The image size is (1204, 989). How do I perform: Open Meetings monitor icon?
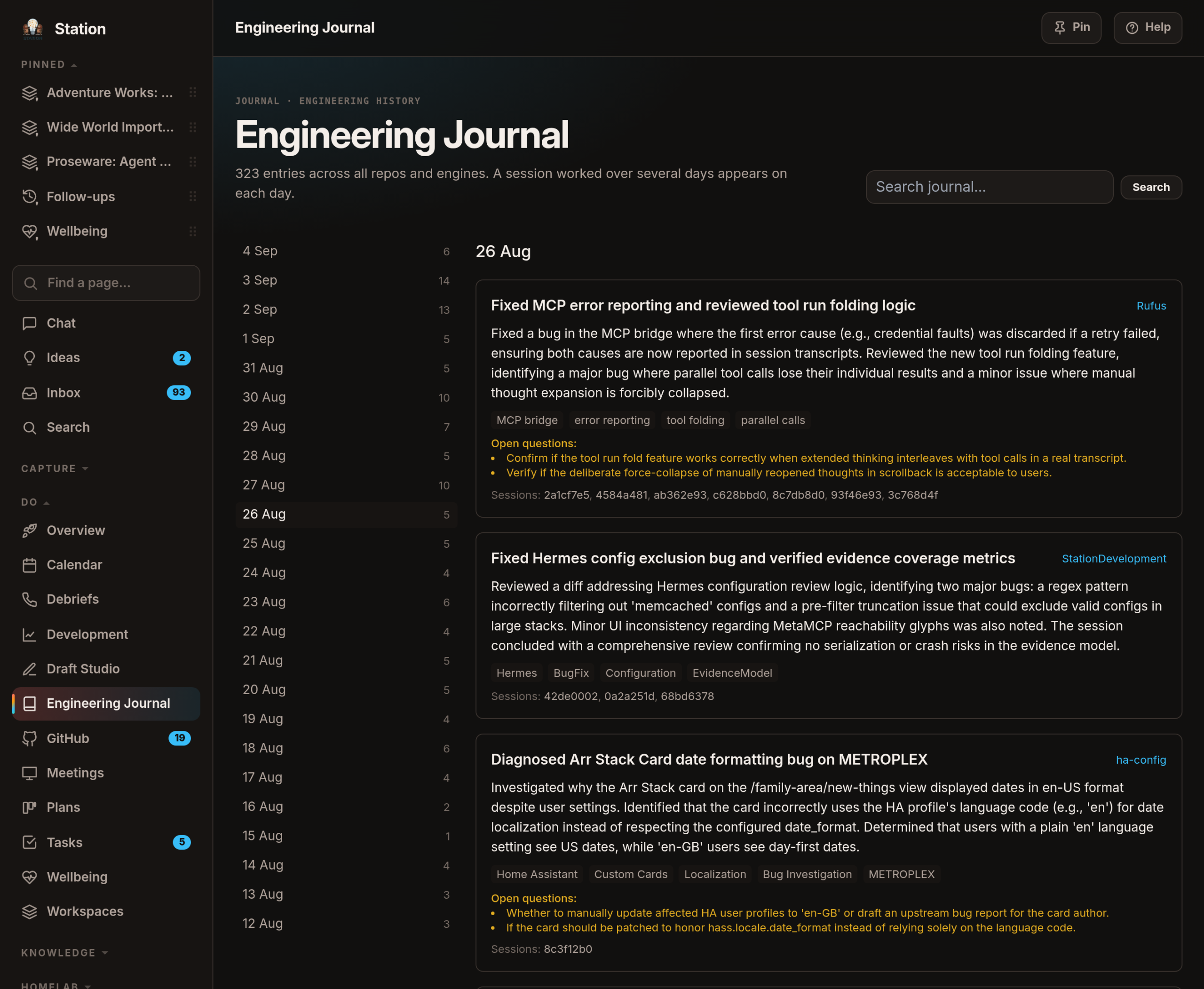[30, 773]
